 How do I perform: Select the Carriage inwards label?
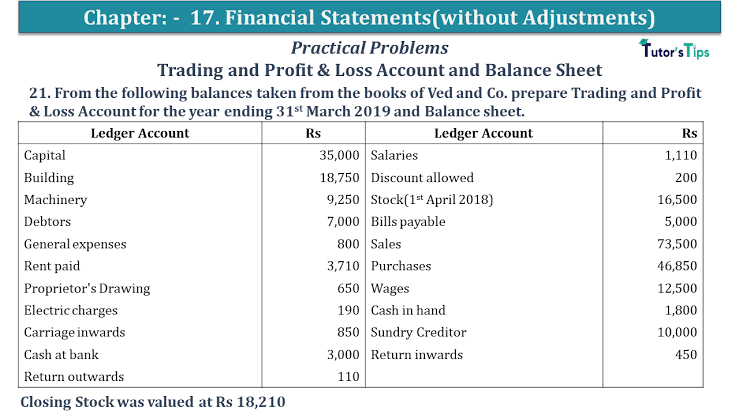74,332
